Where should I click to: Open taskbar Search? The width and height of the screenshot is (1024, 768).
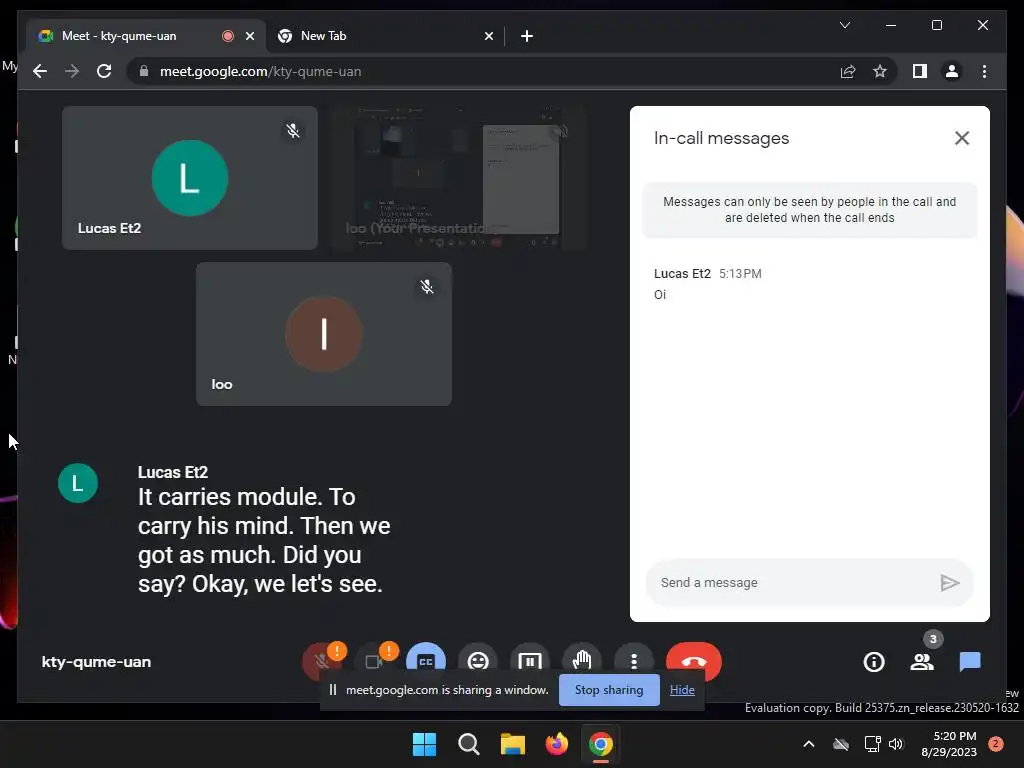coord(468,744)
